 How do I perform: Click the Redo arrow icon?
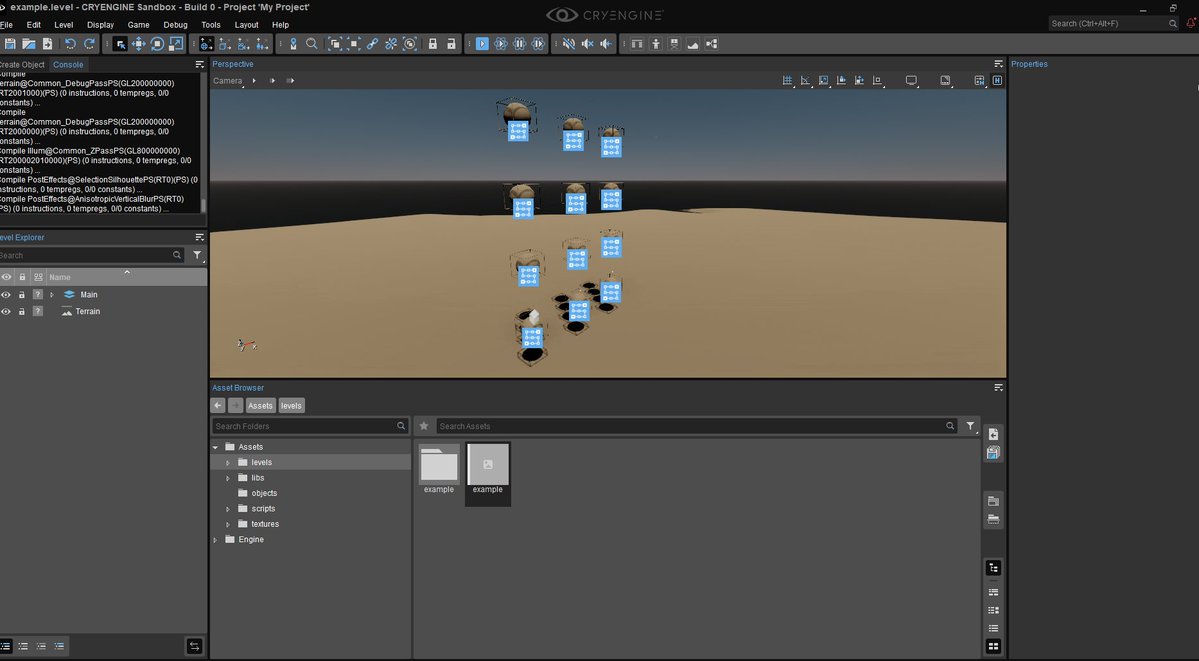[x=89, y=44]
